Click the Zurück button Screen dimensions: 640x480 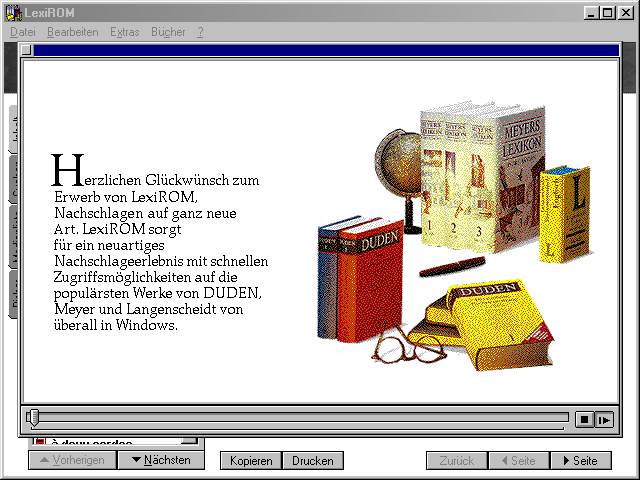(x=456, y=460)
